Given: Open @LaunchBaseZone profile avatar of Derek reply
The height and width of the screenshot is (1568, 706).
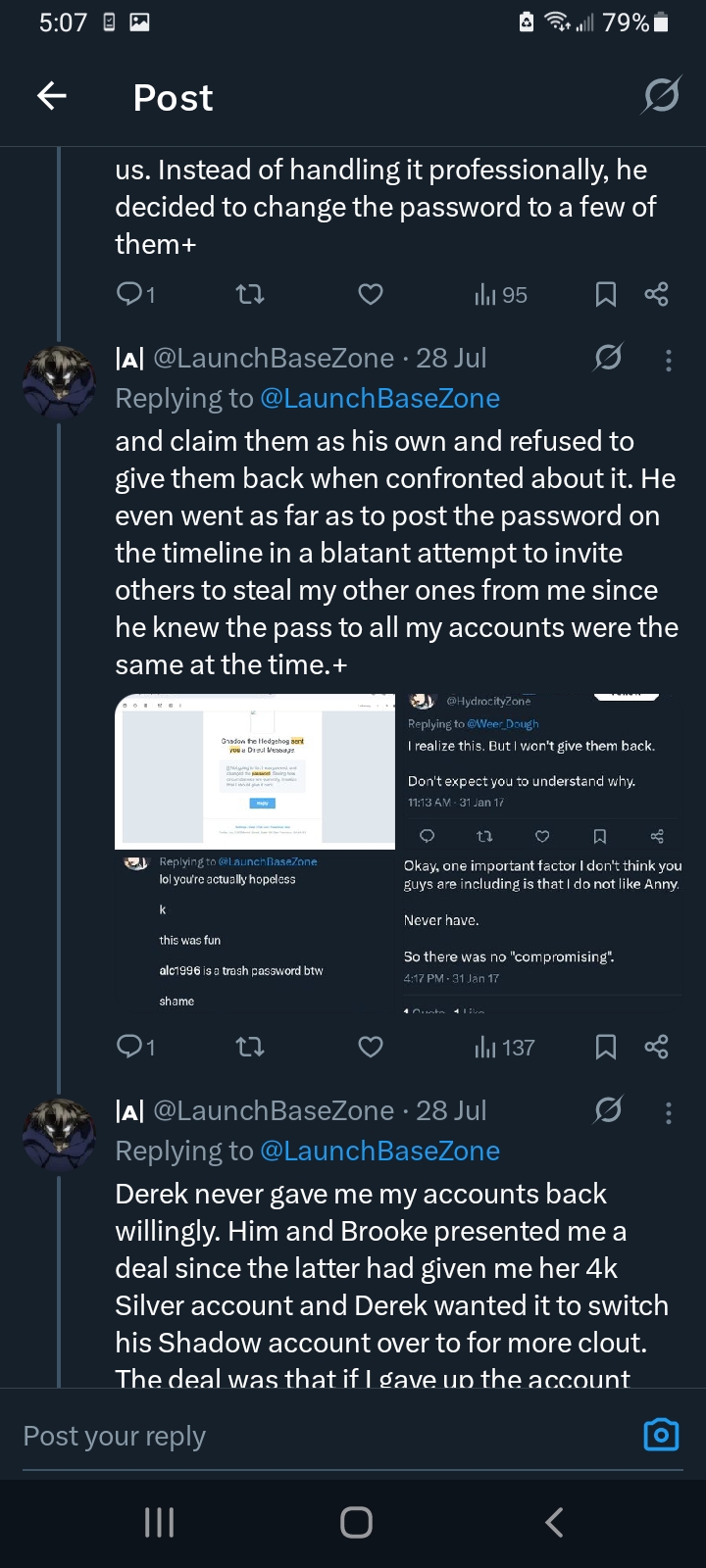Looking at the screenshot, I should tap(60, 1135).
